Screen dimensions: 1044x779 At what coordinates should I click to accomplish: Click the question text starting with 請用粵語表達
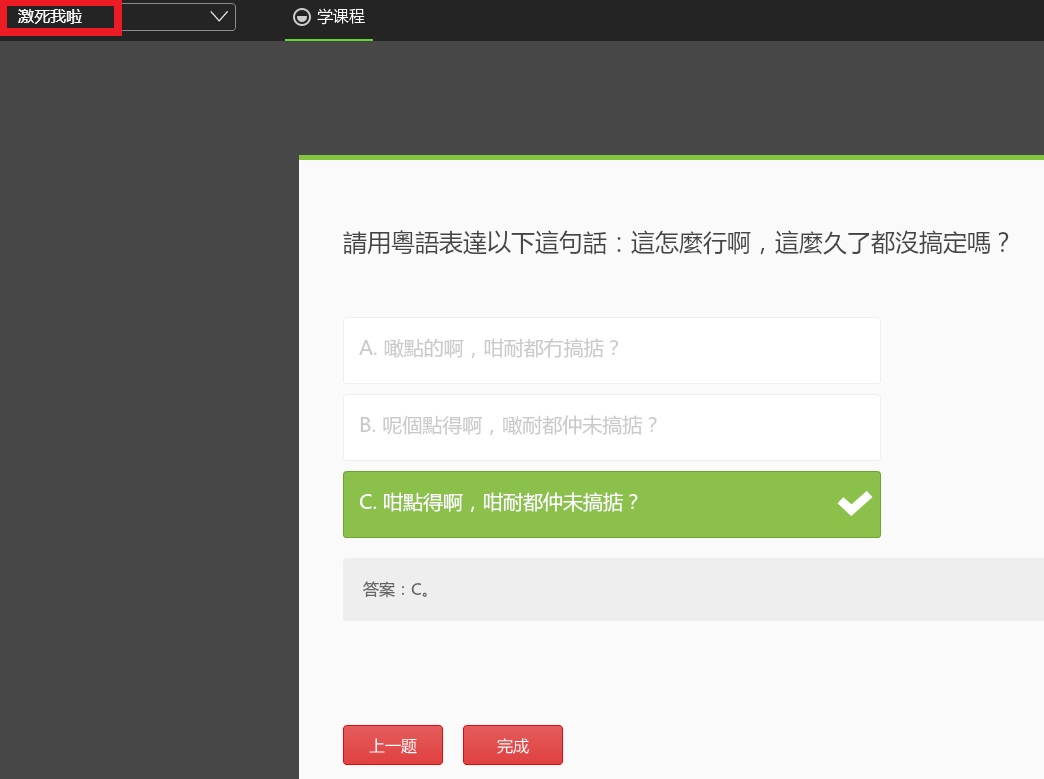[x=676, y=243]
